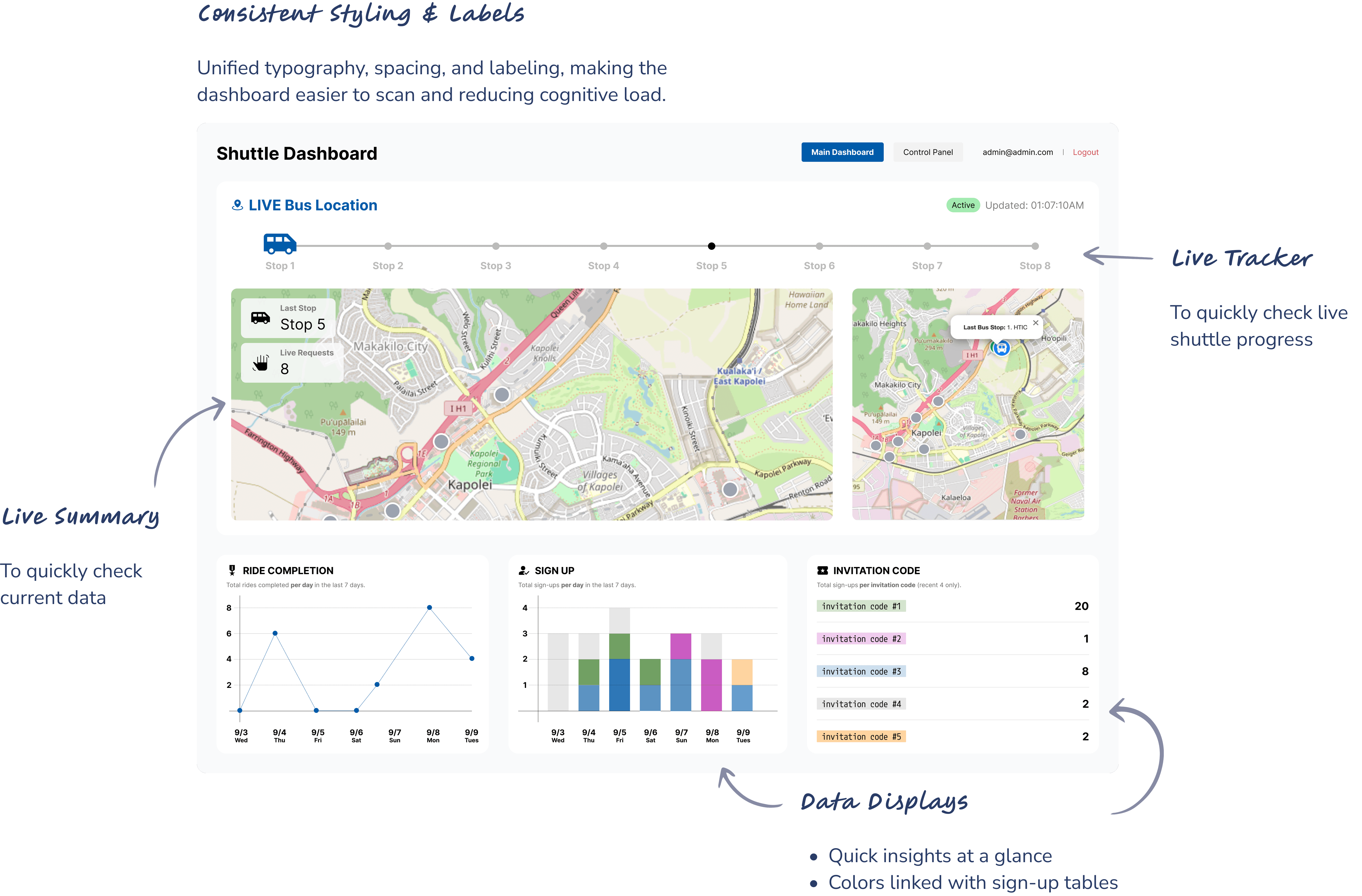Click invitation code #5 orange label

coord(861,736)
